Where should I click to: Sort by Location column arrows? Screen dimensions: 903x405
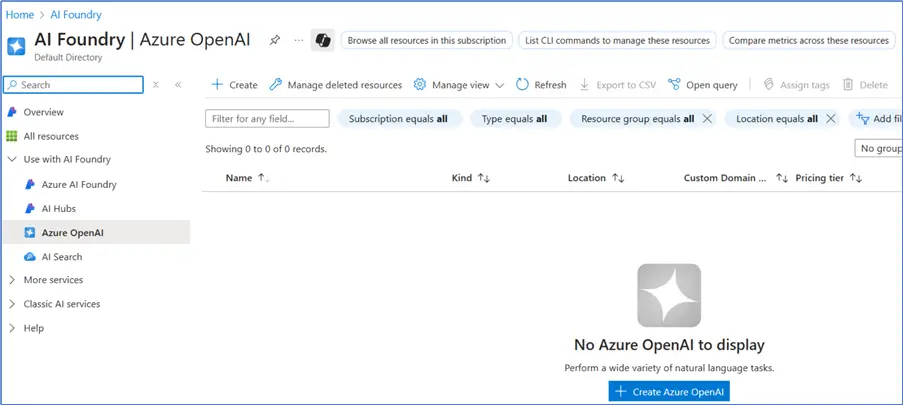[x=618, y=179]
